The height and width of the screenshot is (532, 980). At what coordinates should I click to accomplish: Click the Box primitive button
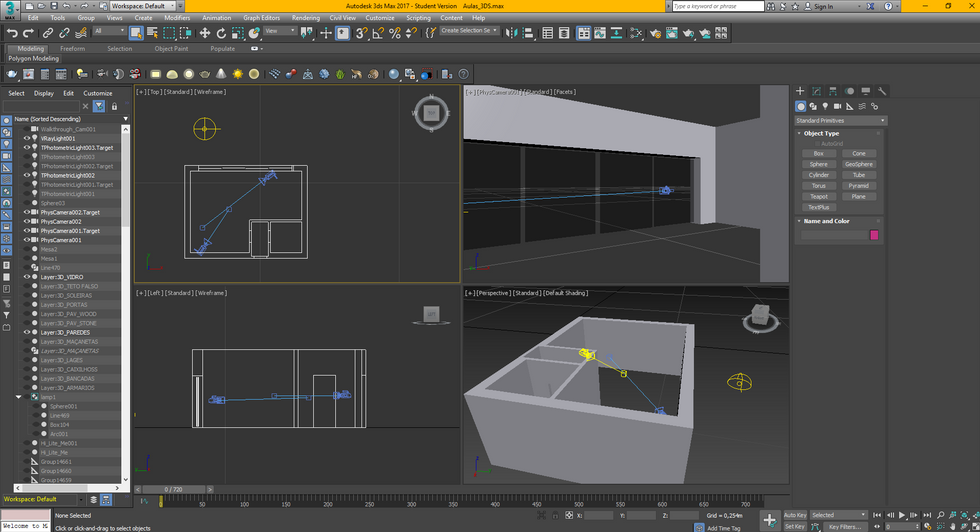pyautogui.click(x=818, y=153)
